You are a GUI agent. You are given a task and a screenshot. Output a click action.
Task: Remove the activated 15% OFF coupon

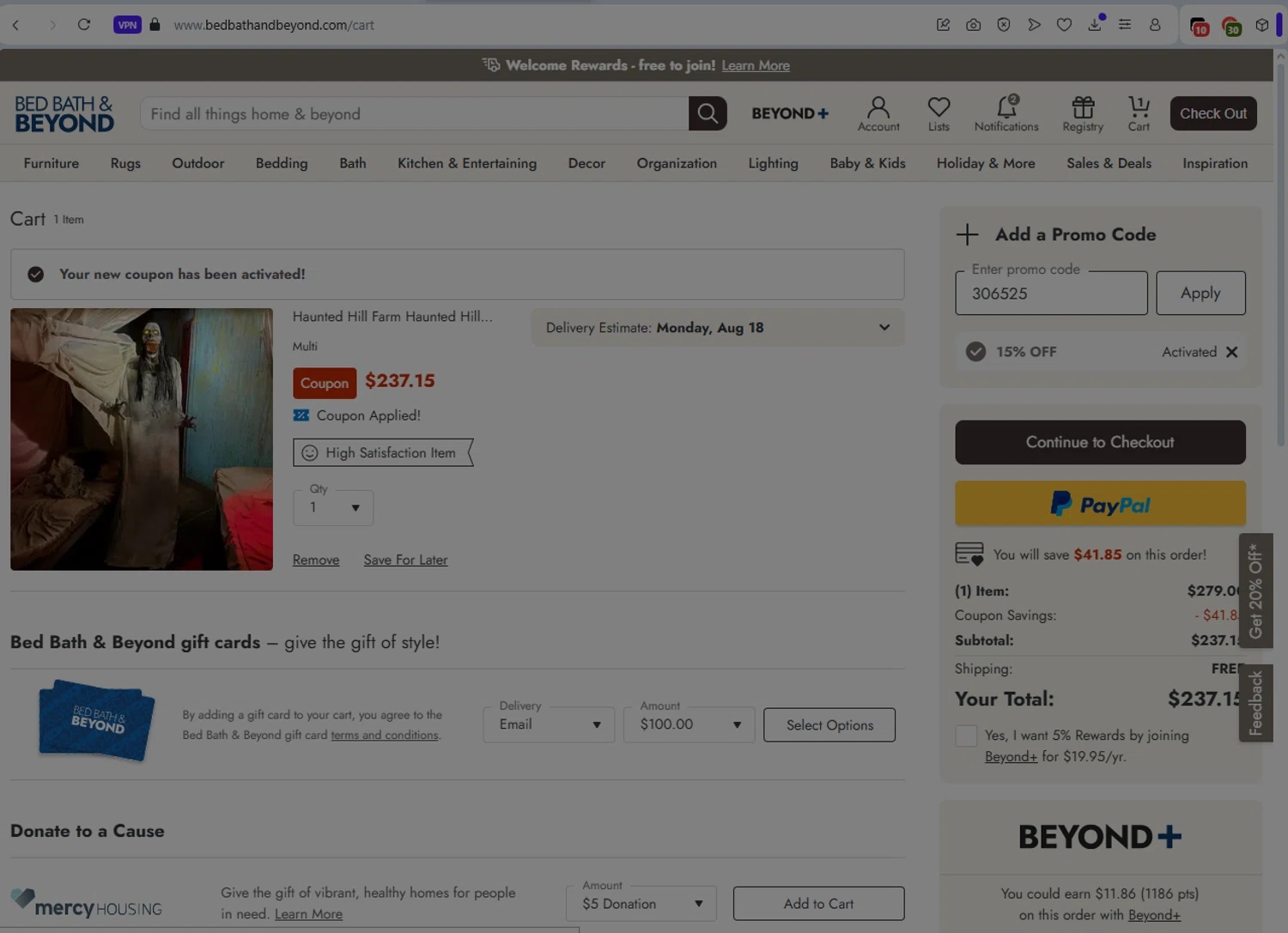coord(1231,352)
